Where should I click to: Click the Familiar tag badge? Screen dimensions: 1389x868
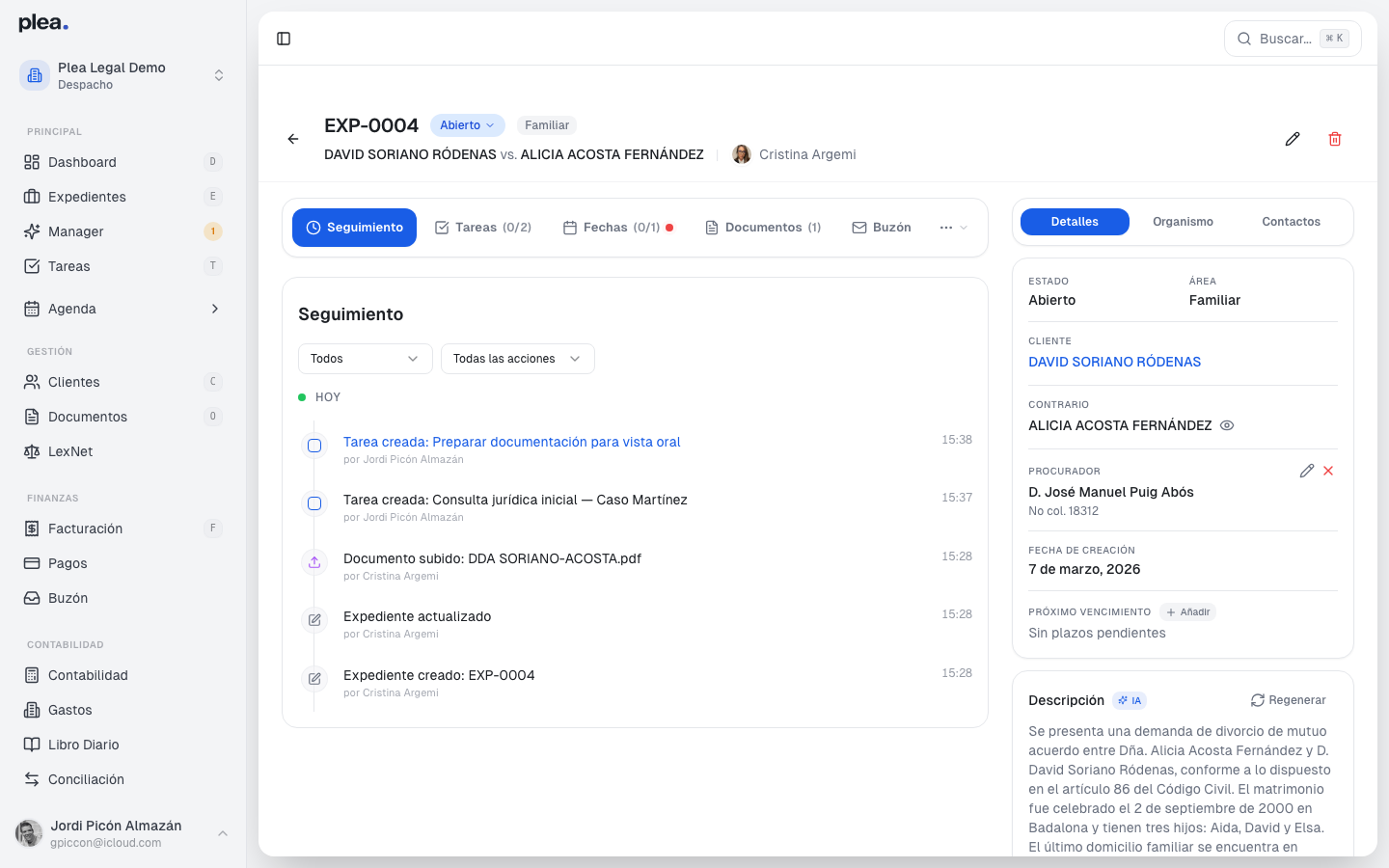(x=547, y=125)
